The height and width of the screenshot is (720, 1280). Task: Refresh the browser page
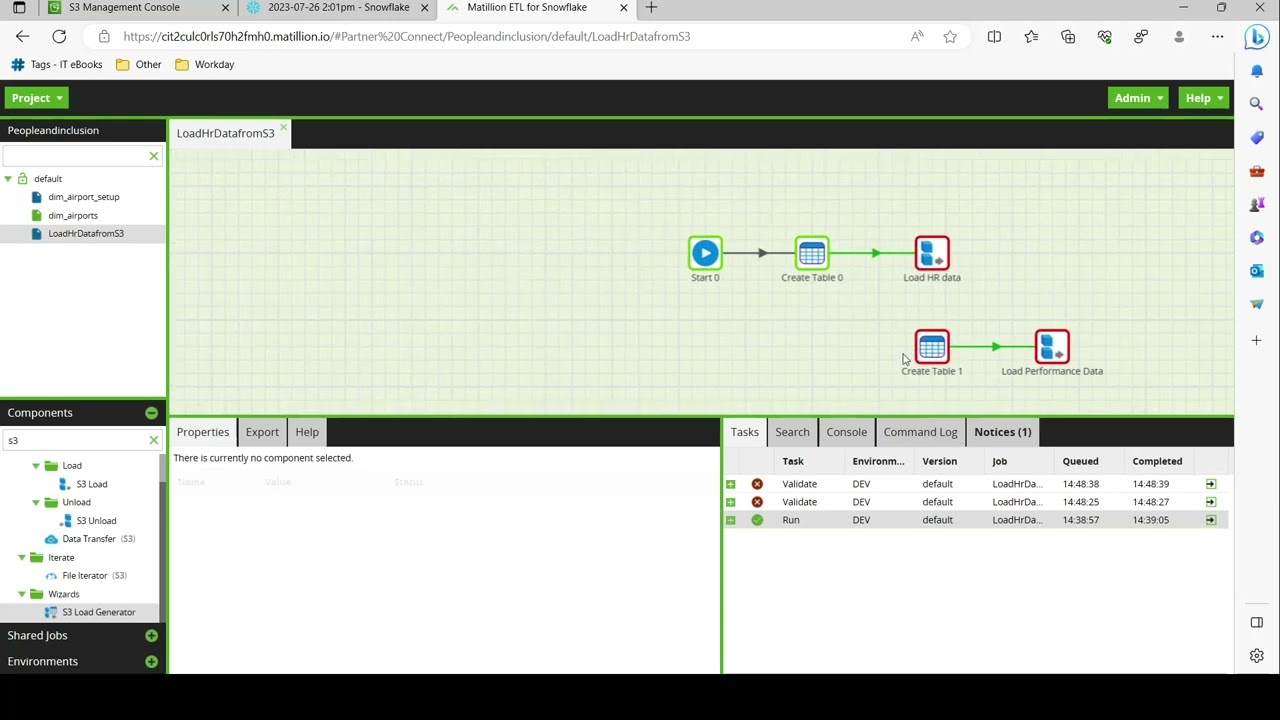(59, 37)
